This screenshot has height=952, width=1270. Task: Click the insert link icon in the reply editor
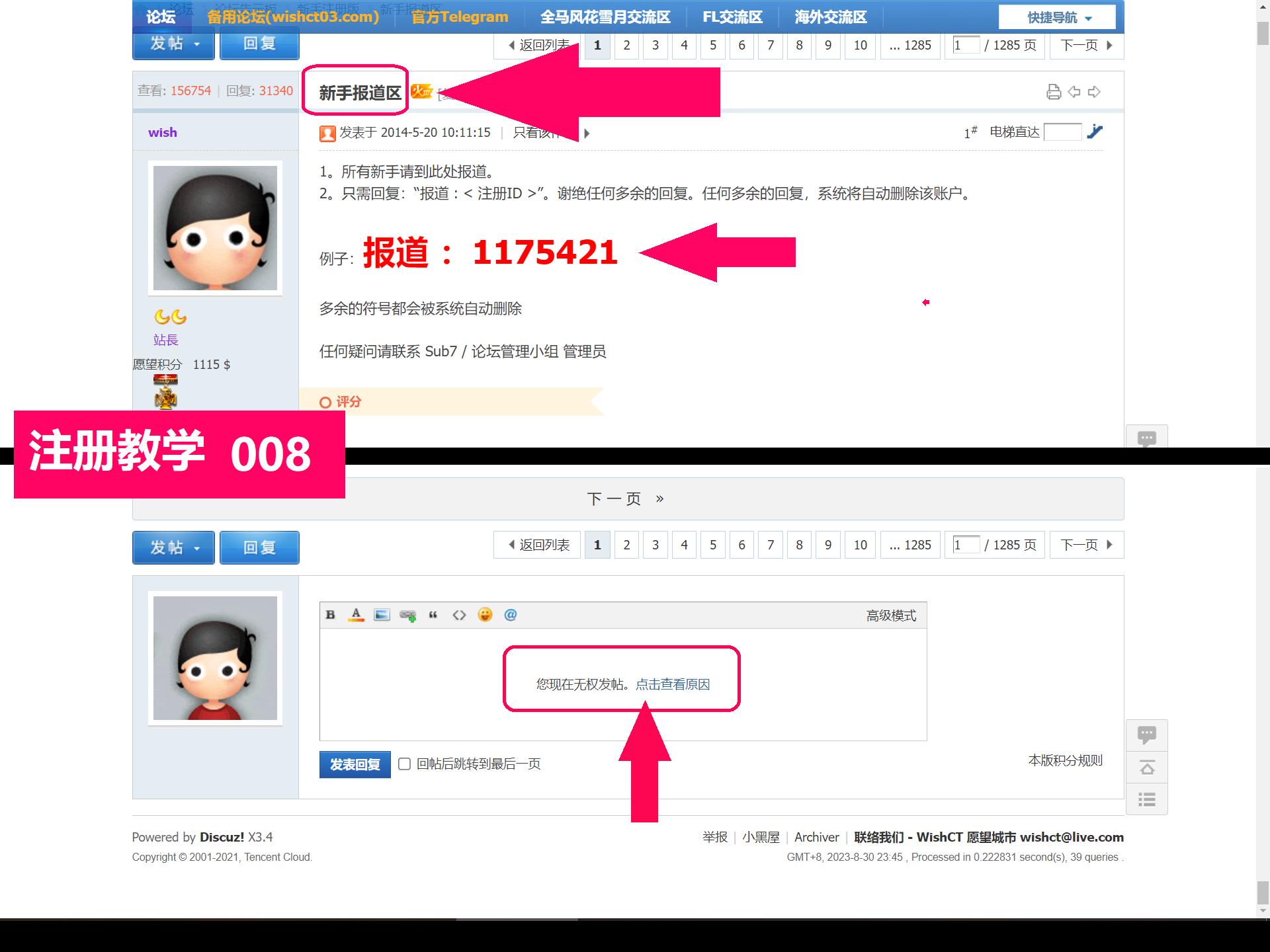click(407, 615)
